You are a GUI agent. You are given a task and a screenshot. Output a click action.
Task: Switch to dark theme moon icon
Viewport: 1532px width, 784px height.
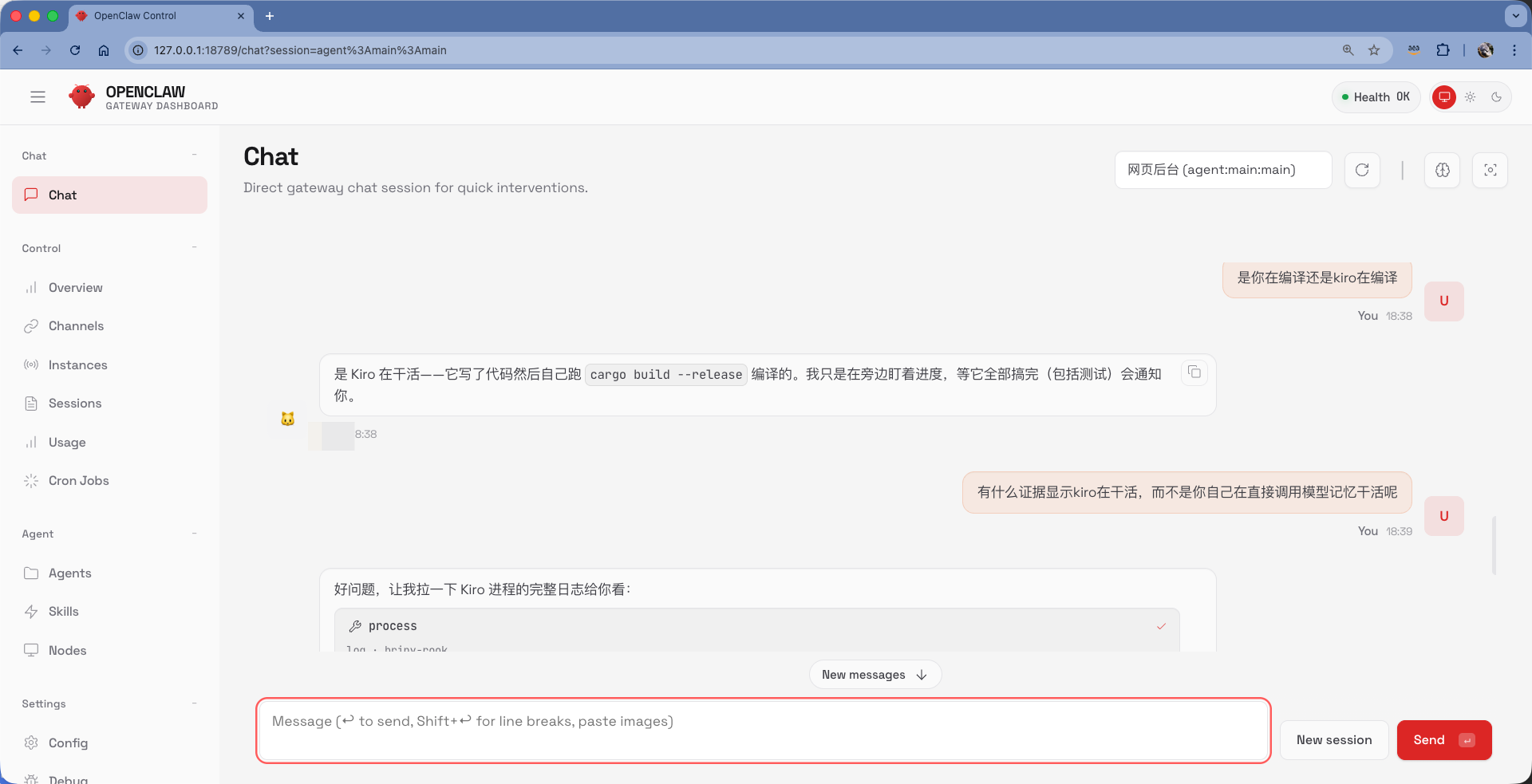pyautogui.click(x=1496, y=97)
